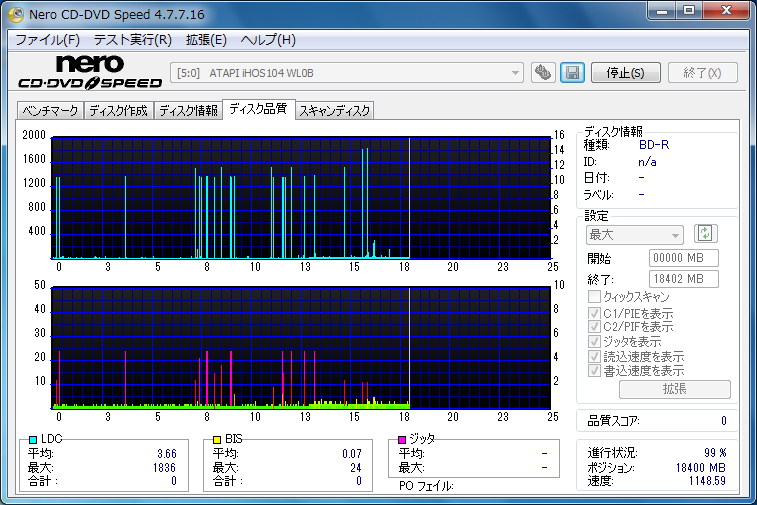Viewport: 757px width, 505px height.
Task: Toggle the 書込速度を表示 checkbox
Action: coord(594,371)
